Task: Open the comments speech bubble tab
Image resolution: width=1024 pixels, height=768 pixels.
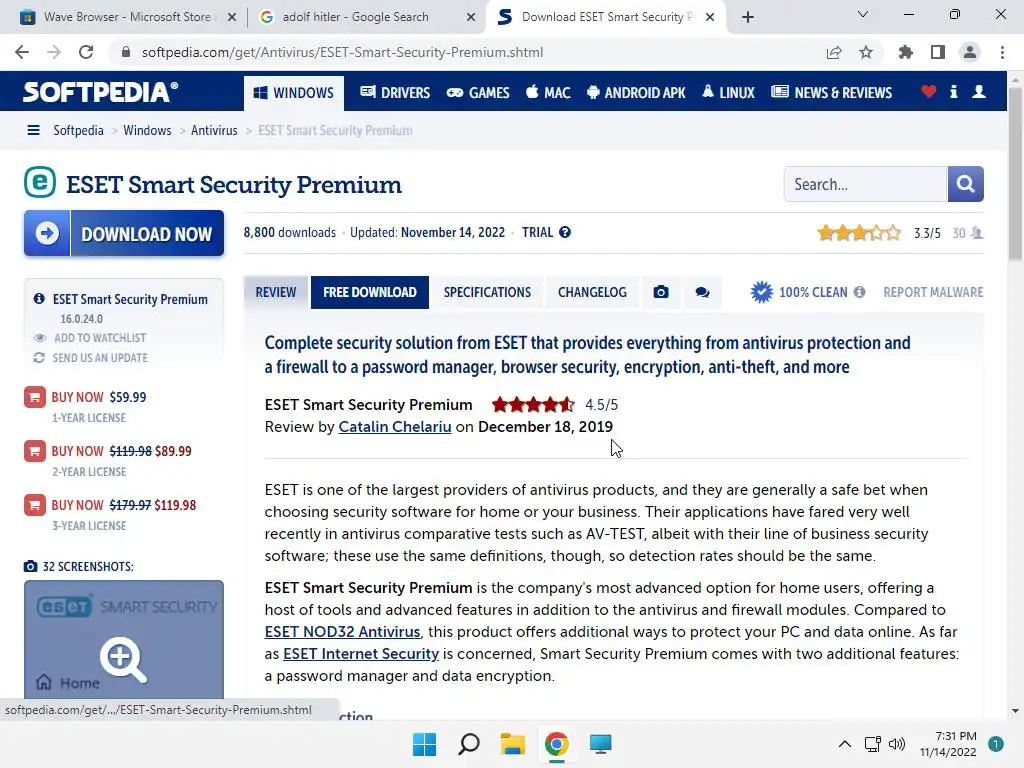Action: point(702,292)
